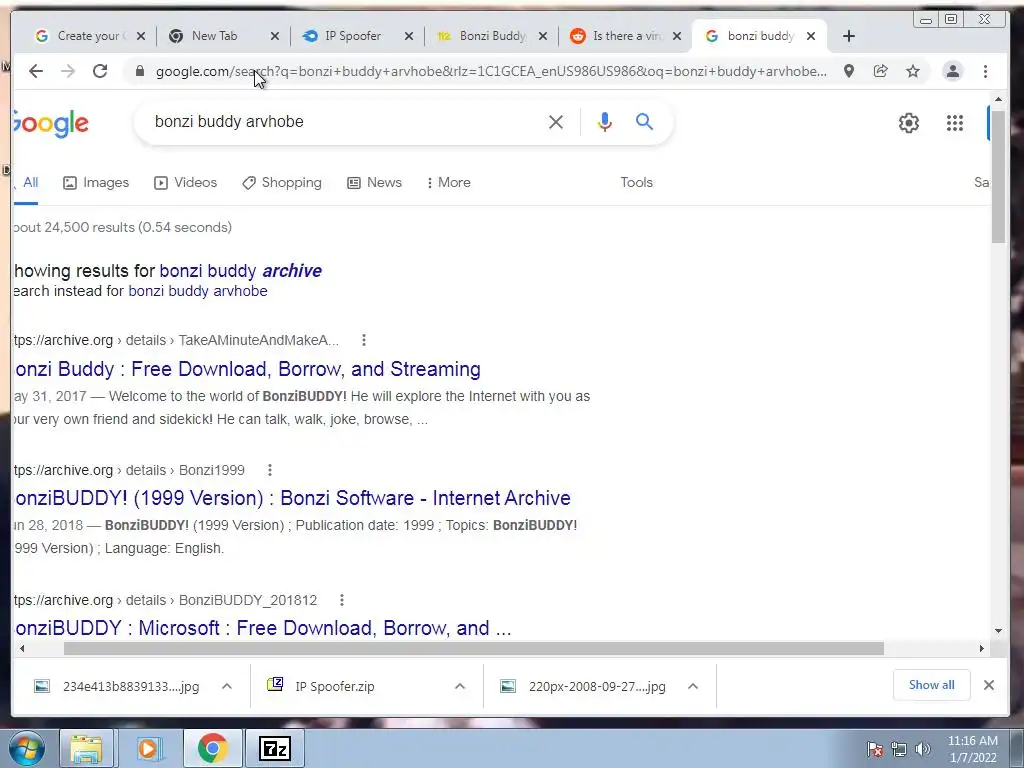1024x768 pixels.
Task: Open options for BonziBUDDY_201812 result
Action: click(x=342, y=600)
